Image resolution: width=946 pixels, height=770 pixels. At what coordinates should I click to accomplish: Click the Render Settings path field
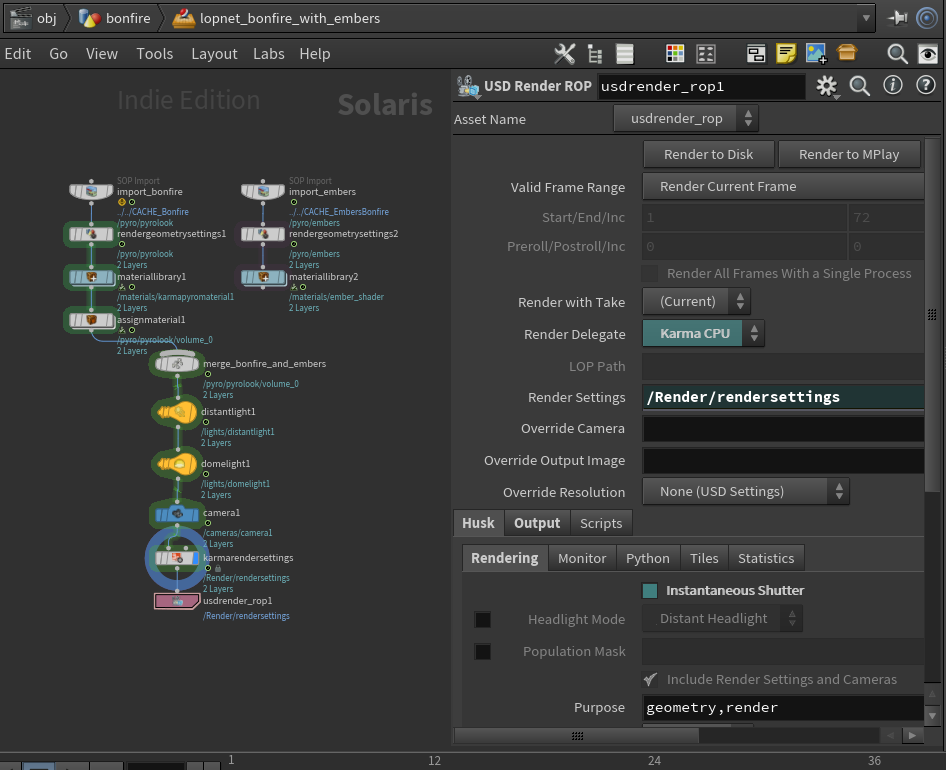coord(783,397)
